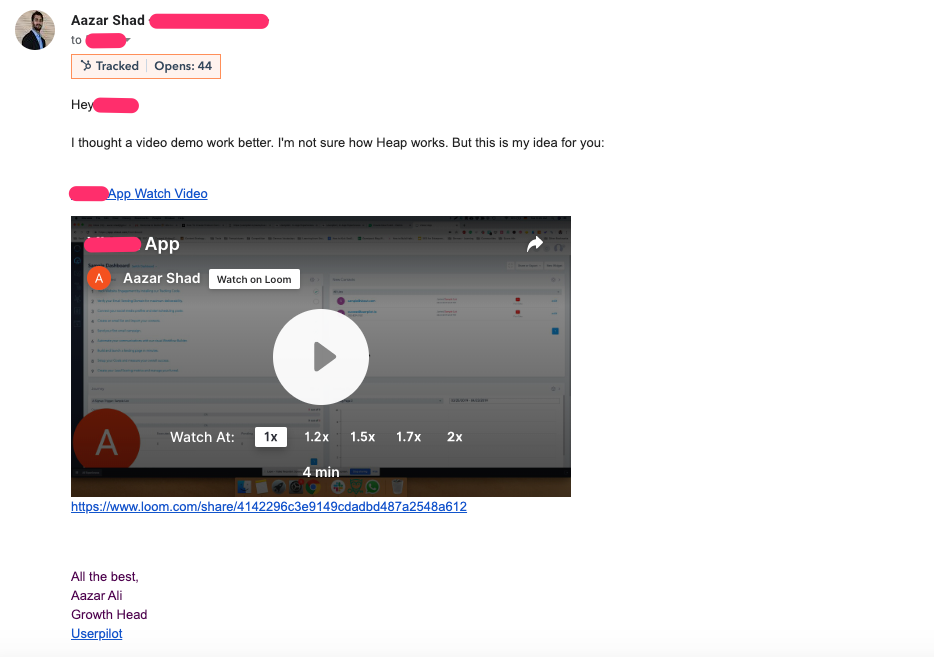
Task: Click the video demo sentence in the email
Action: (x=338, y=143)
